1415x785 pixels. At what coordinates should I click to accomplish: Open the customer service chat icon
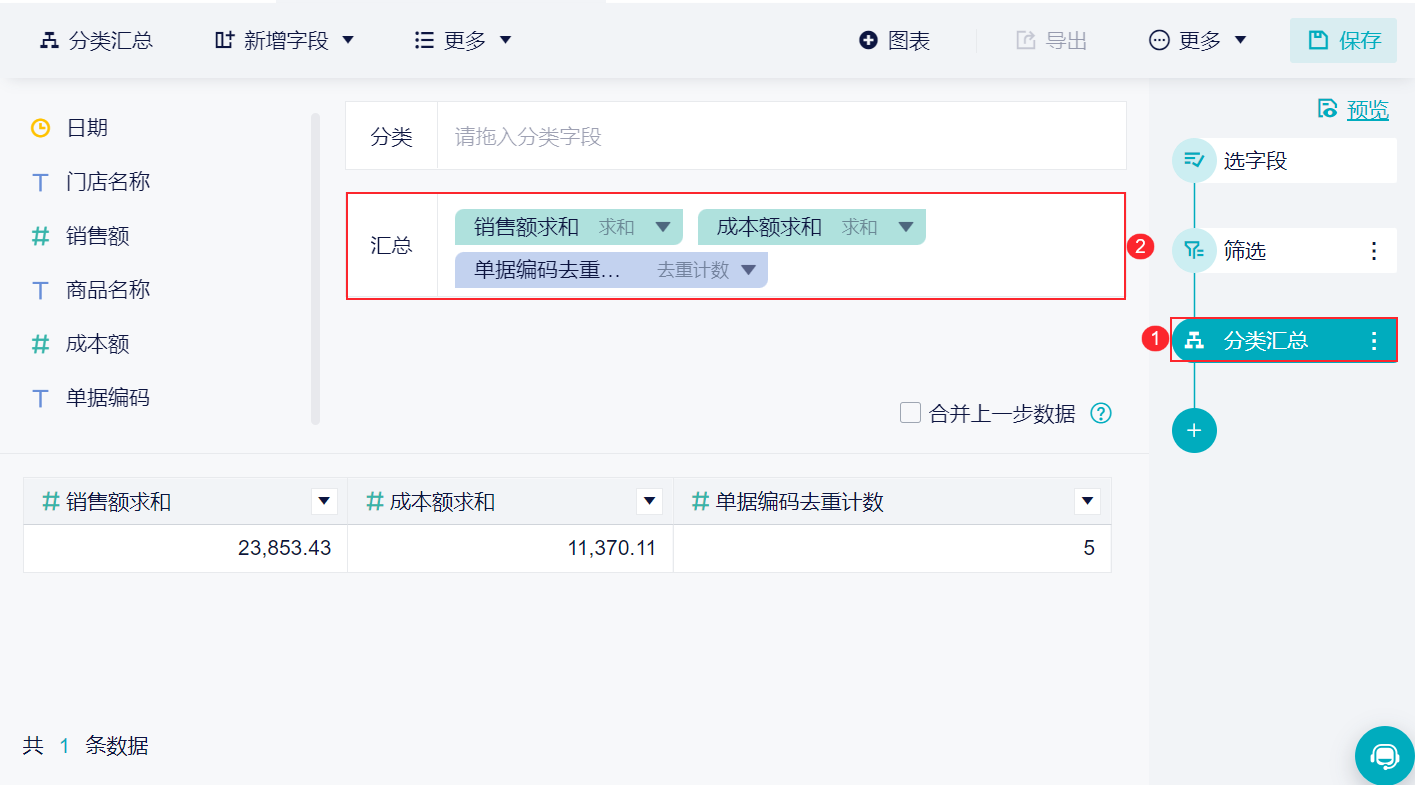point(1385,755)
